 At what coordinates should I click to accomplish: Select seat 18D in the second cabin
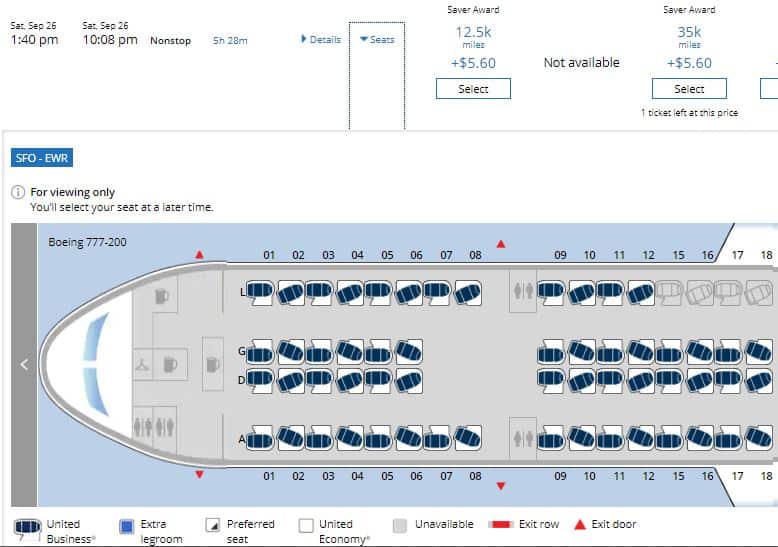pos(759,381)
